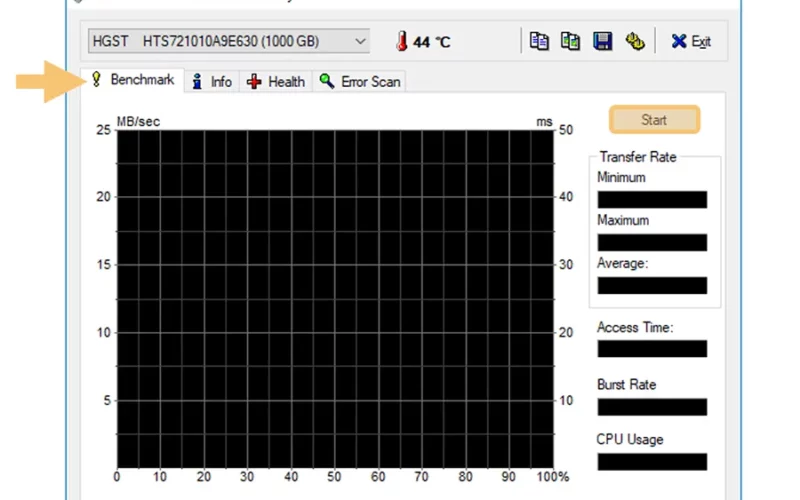Click the copy text to clipboard icon

539,41
